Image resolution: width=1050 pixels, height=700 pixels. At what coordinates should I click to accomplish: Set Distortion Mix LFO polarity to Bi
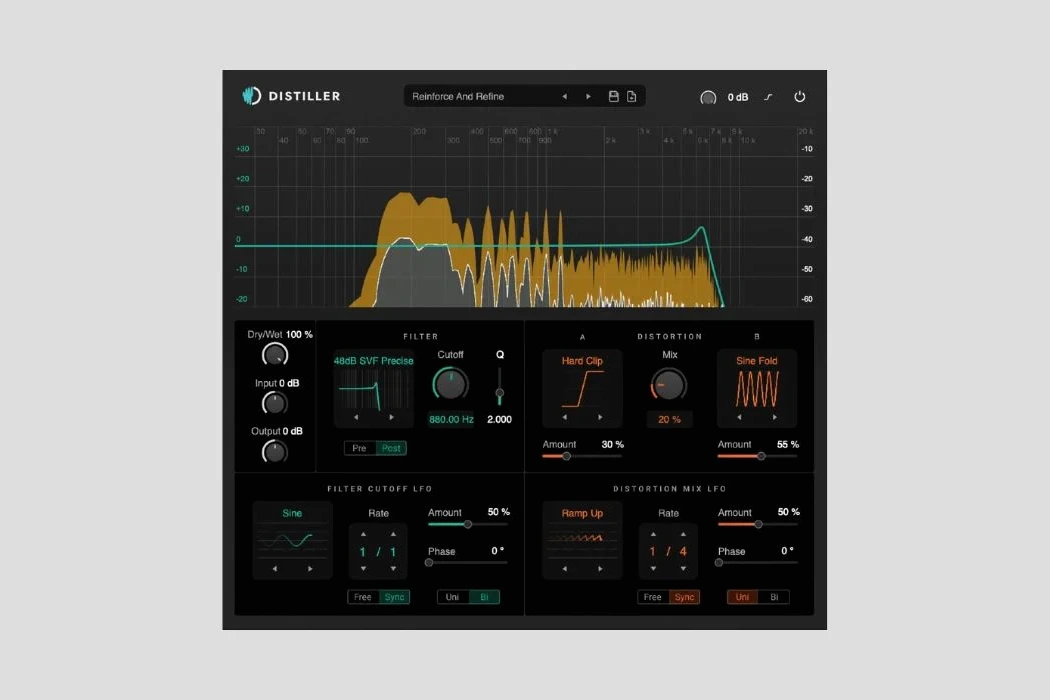pos(773,597)
